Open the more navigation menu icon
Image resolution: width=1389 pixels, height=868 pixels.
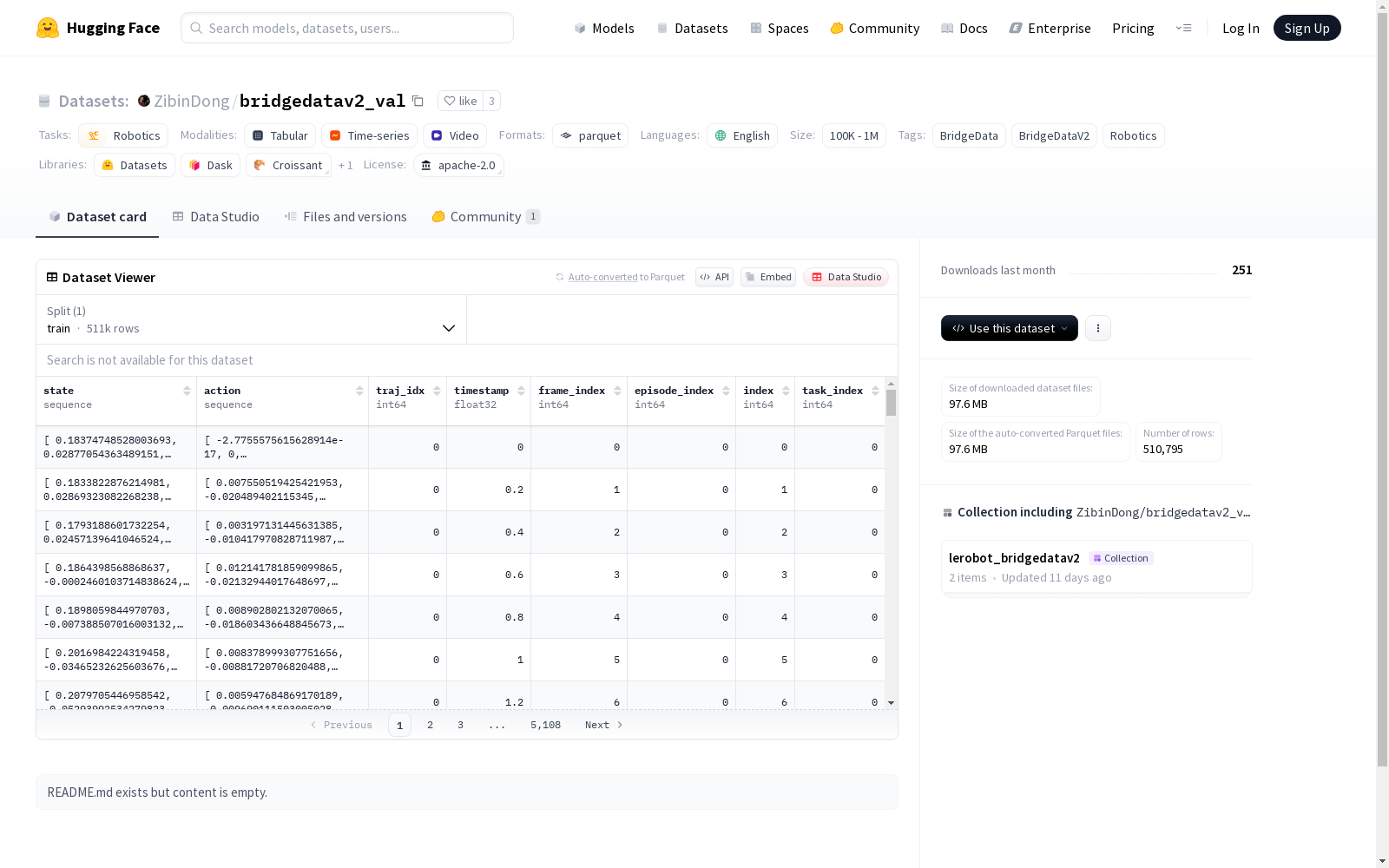(1183, 28)
